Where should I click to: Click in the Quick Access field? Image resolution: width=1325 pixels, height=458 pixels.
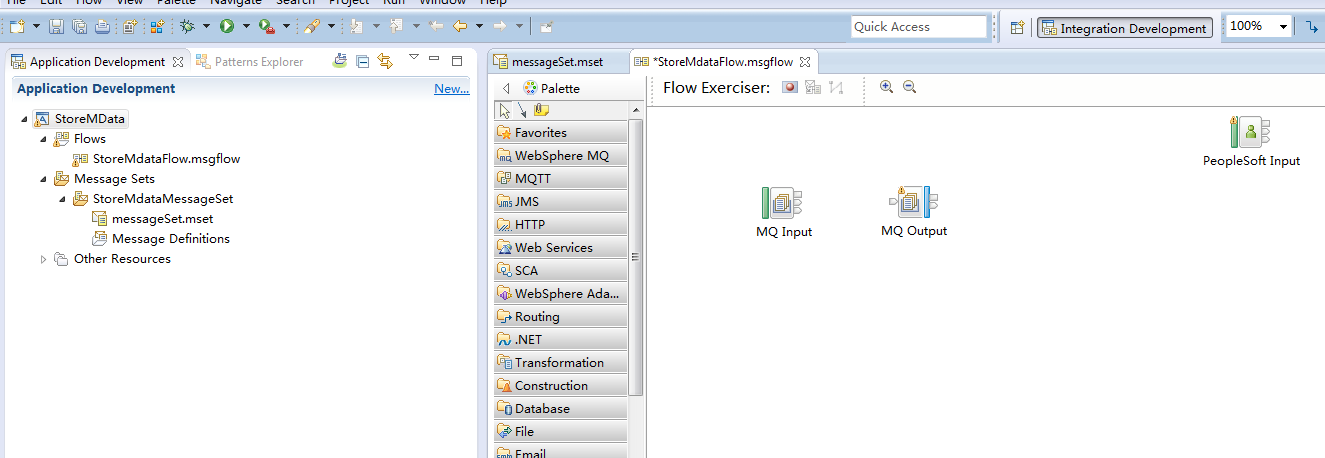coord(919,27)
